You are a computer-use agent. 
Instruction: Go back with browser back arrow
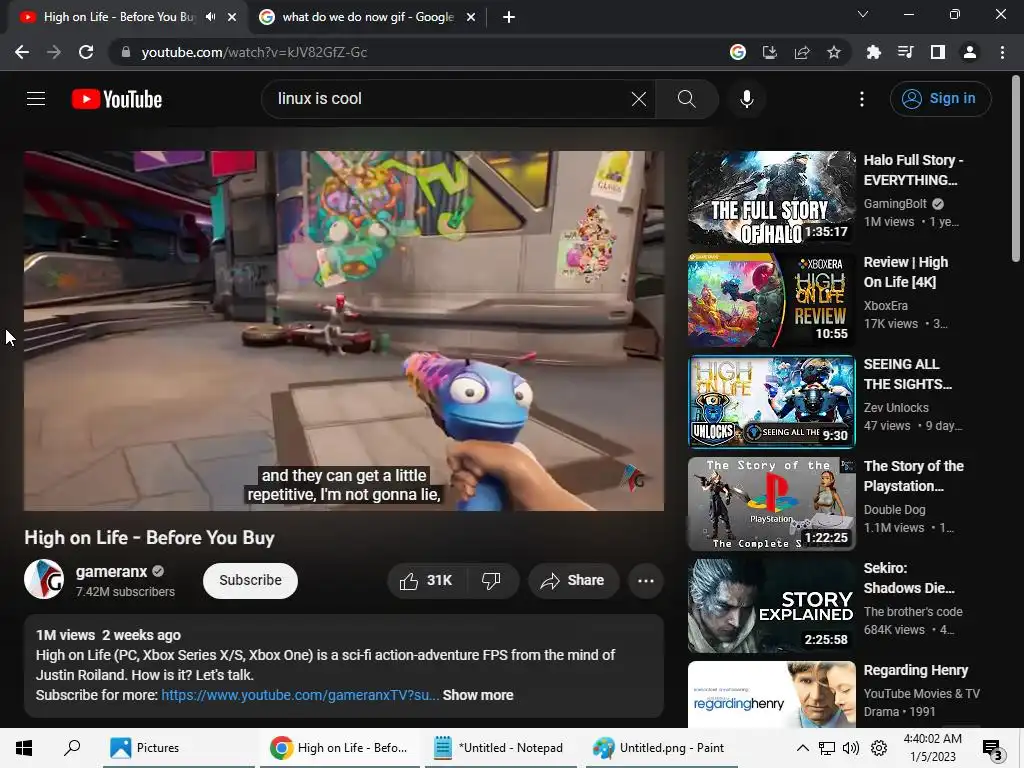click(x=22, y=52)
